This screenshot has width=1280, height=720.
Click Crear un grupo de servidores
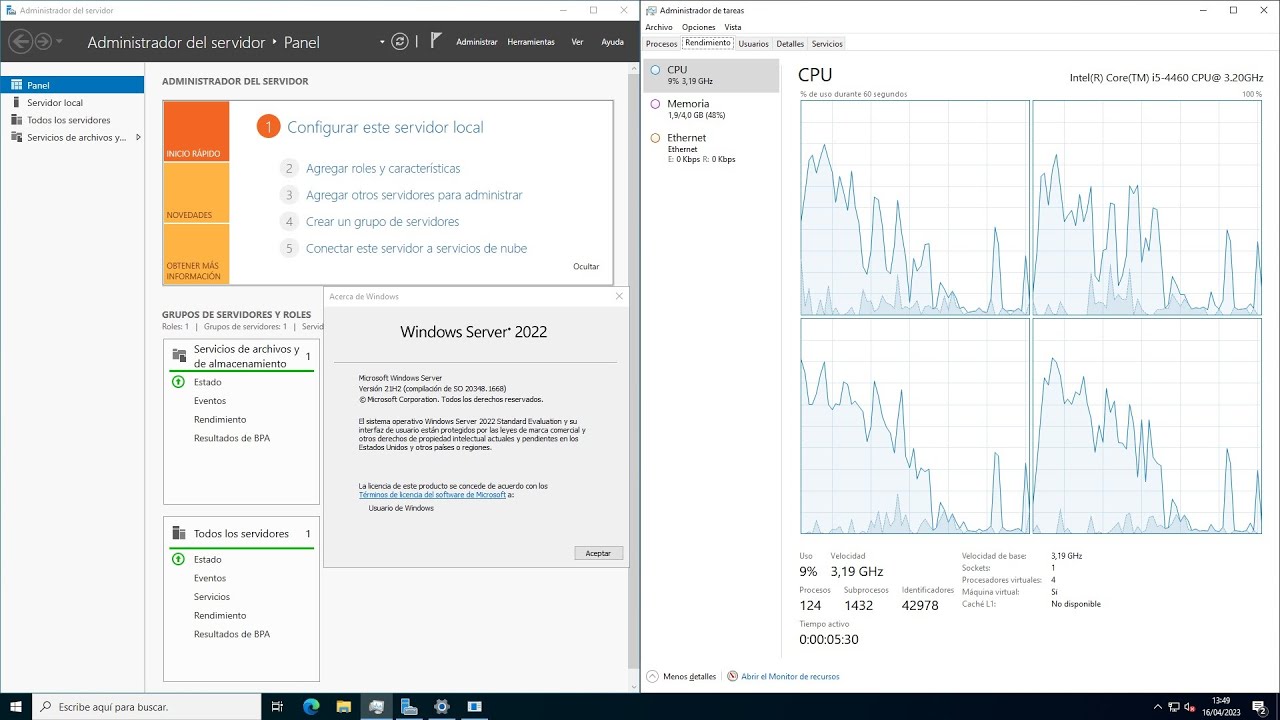382,222
